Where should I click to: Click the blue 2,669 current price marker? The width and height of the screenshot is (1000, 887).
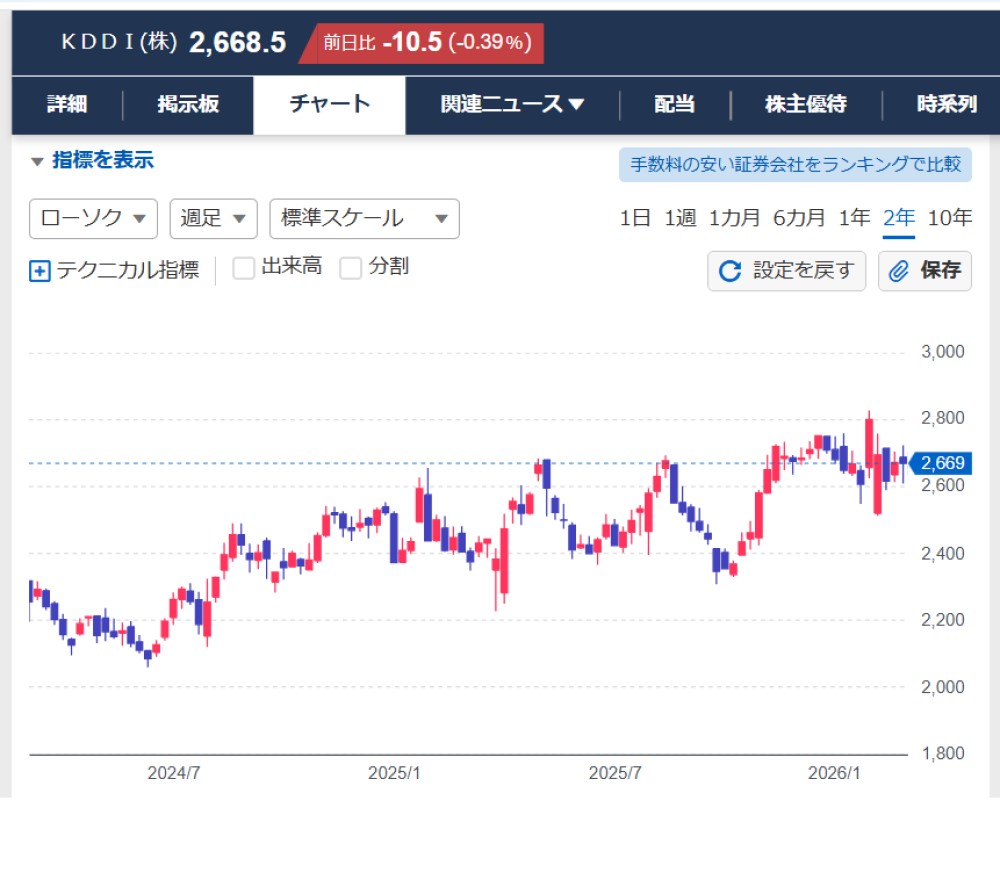click(940, 463)
